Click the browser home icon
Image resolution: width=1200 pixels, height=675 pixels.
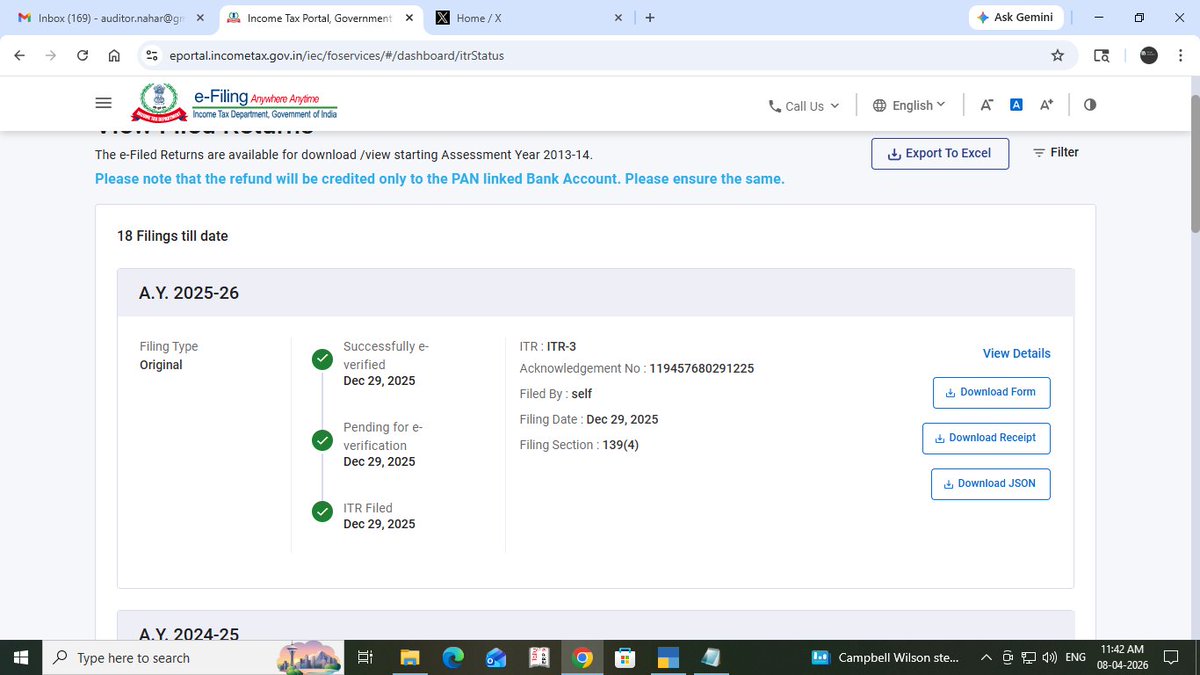(114, 56)
